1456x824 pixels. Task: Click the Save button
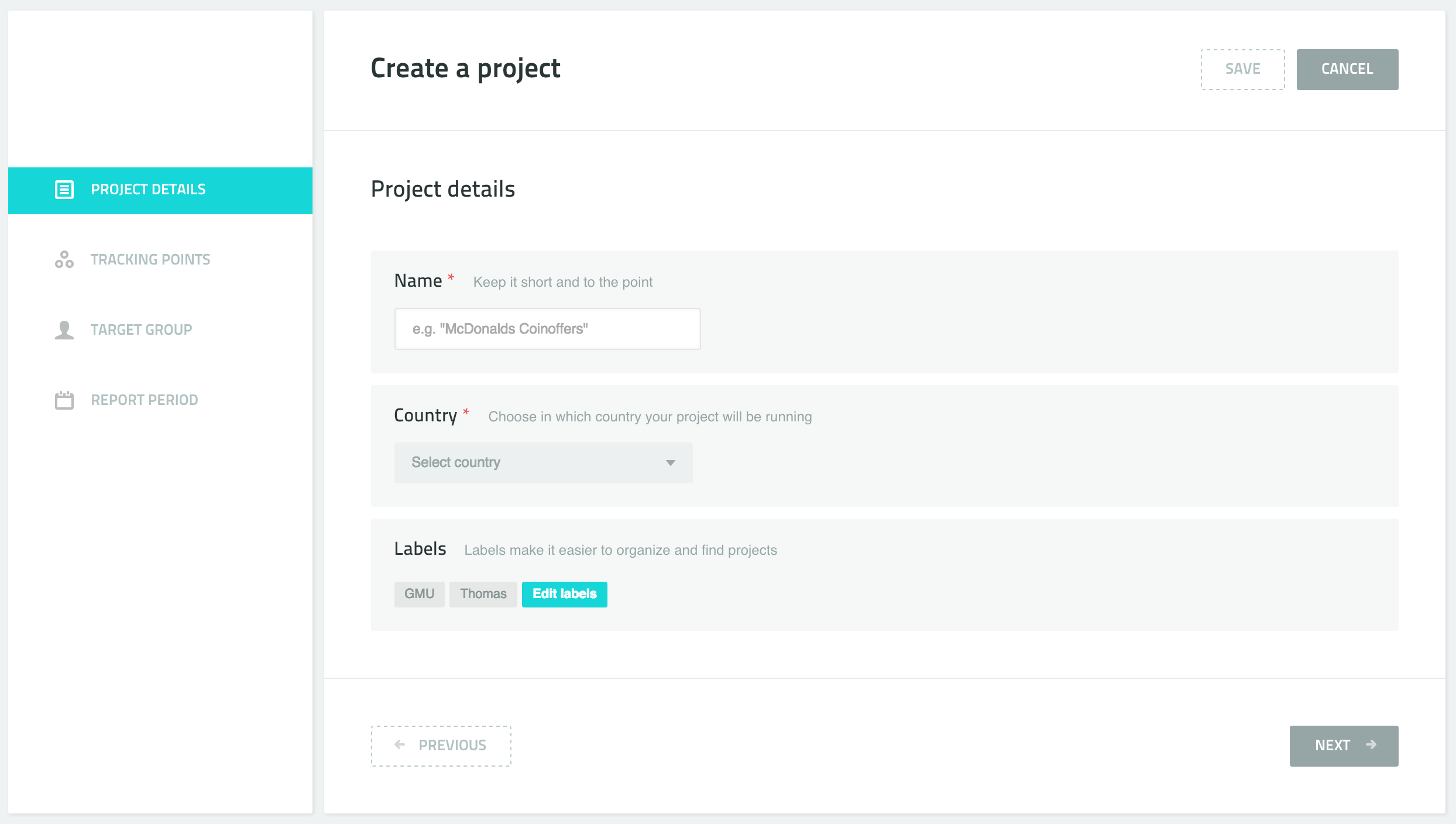tap(1243, 69)
